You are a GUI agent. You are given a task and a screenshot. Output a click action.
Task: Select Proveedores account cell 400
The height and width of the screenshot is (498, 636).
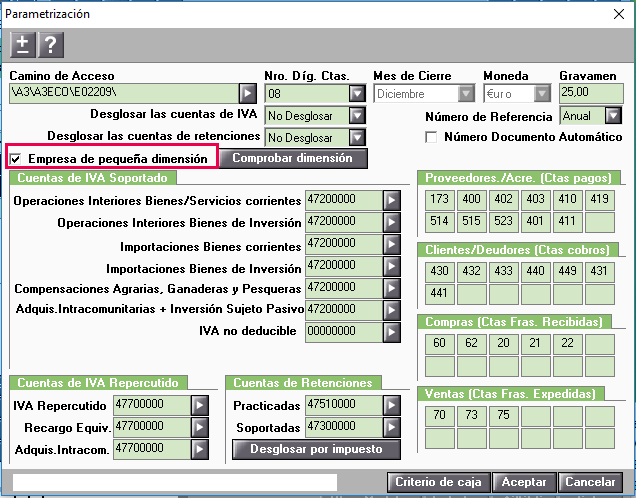472,200
